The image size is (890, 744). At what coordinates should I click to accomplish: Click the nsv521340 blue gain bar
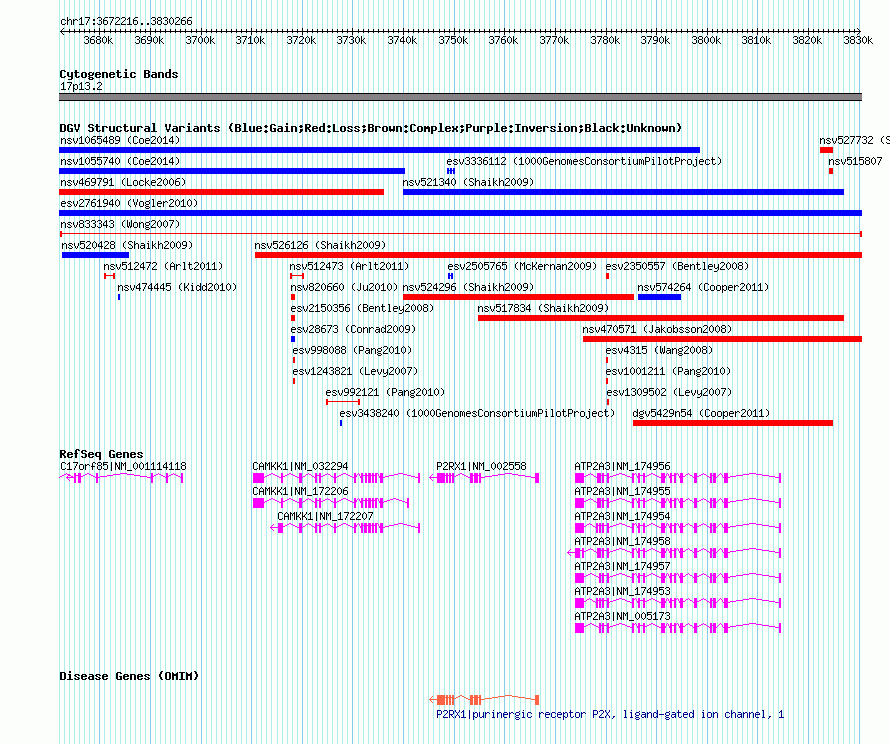623,192
